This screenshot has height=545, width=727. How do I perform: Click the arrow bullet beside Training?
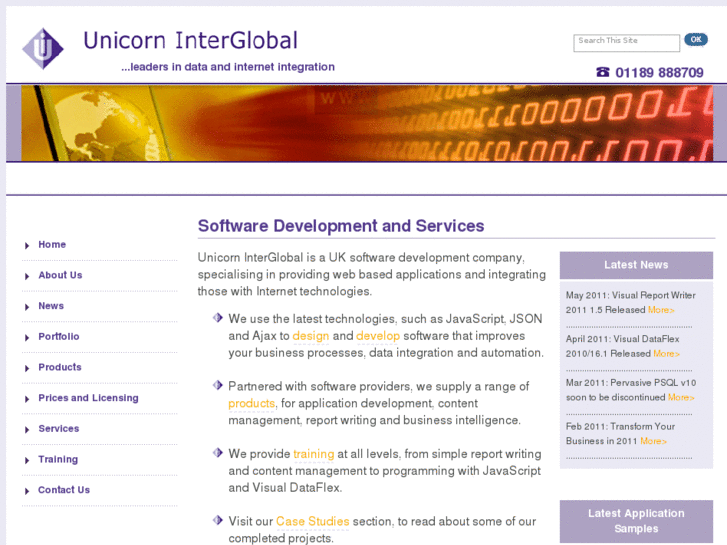click(27, 460)
